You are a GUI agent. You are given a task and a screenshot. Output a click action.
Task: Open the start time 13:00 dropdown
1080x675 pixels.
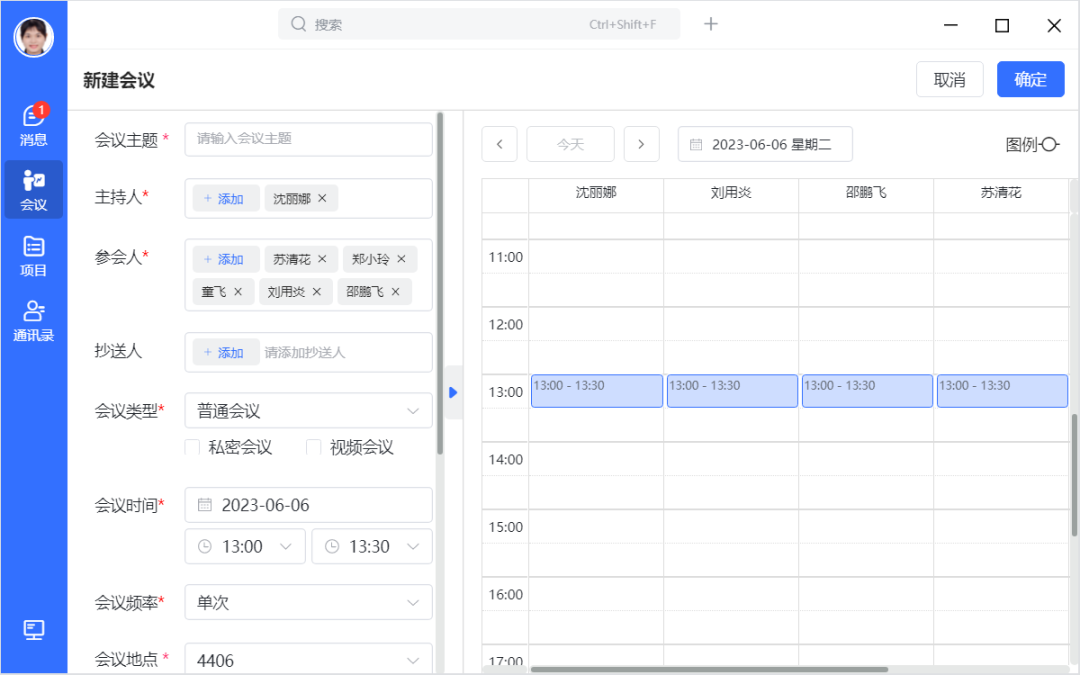245,546
